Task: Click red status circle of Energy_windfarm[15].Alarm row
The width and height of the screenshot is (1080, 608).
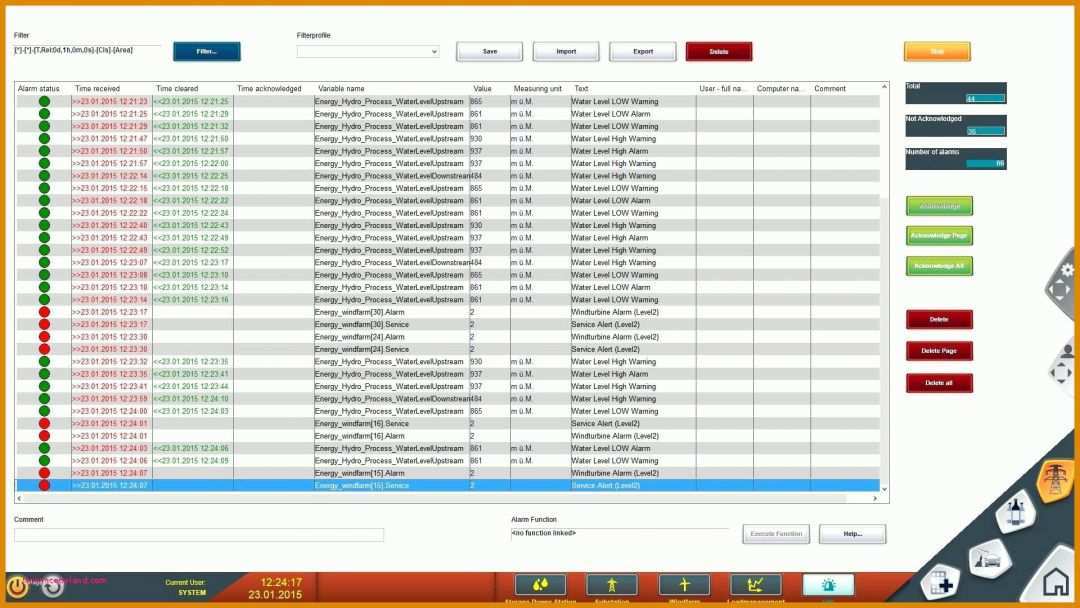Action: click(x=44, y=473)
